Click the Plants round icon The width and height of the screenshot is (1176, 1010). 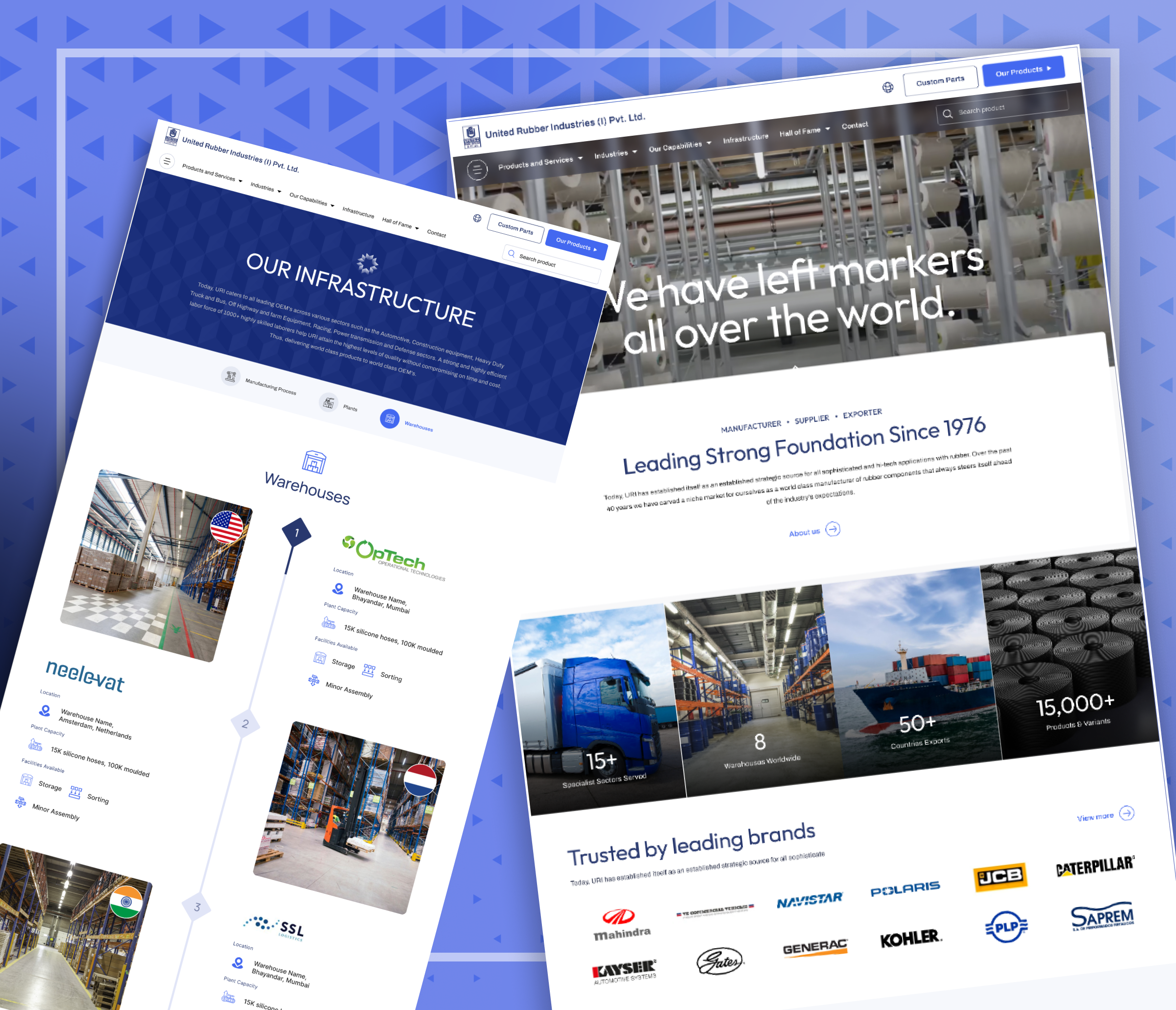[328, 402]
